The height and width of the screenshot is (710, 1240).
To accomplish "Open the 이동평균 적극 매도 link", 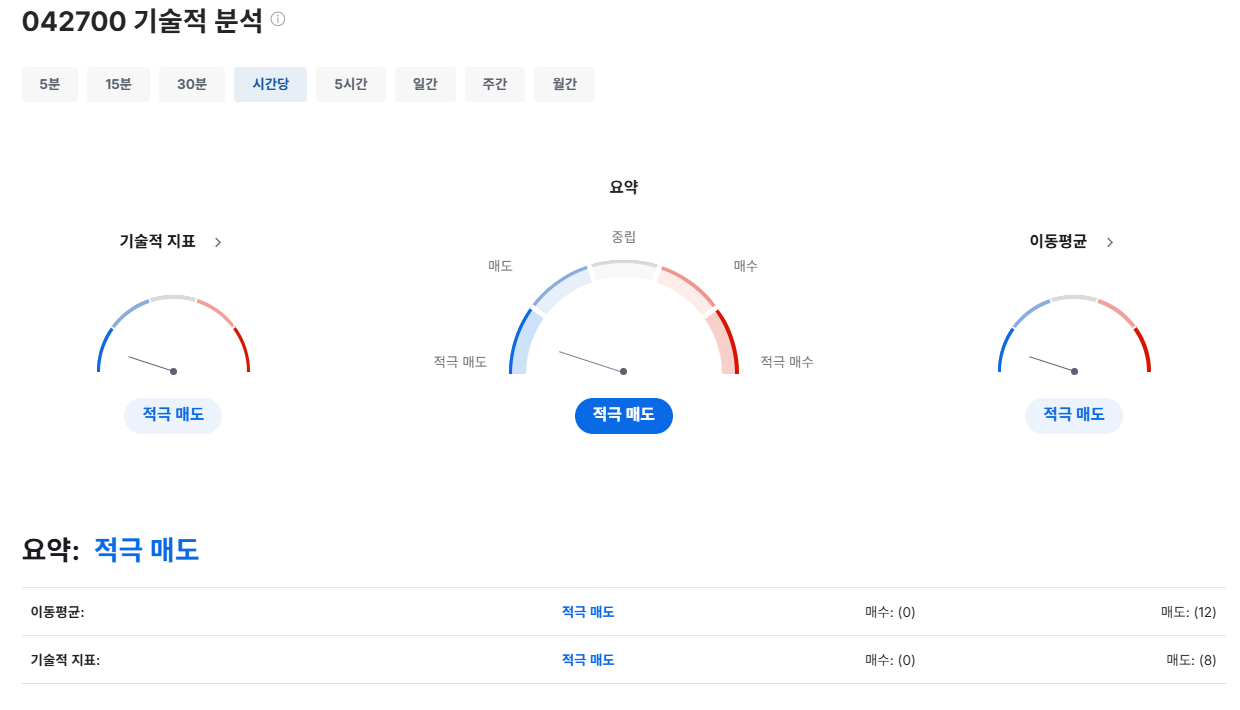I will [587, 611].
